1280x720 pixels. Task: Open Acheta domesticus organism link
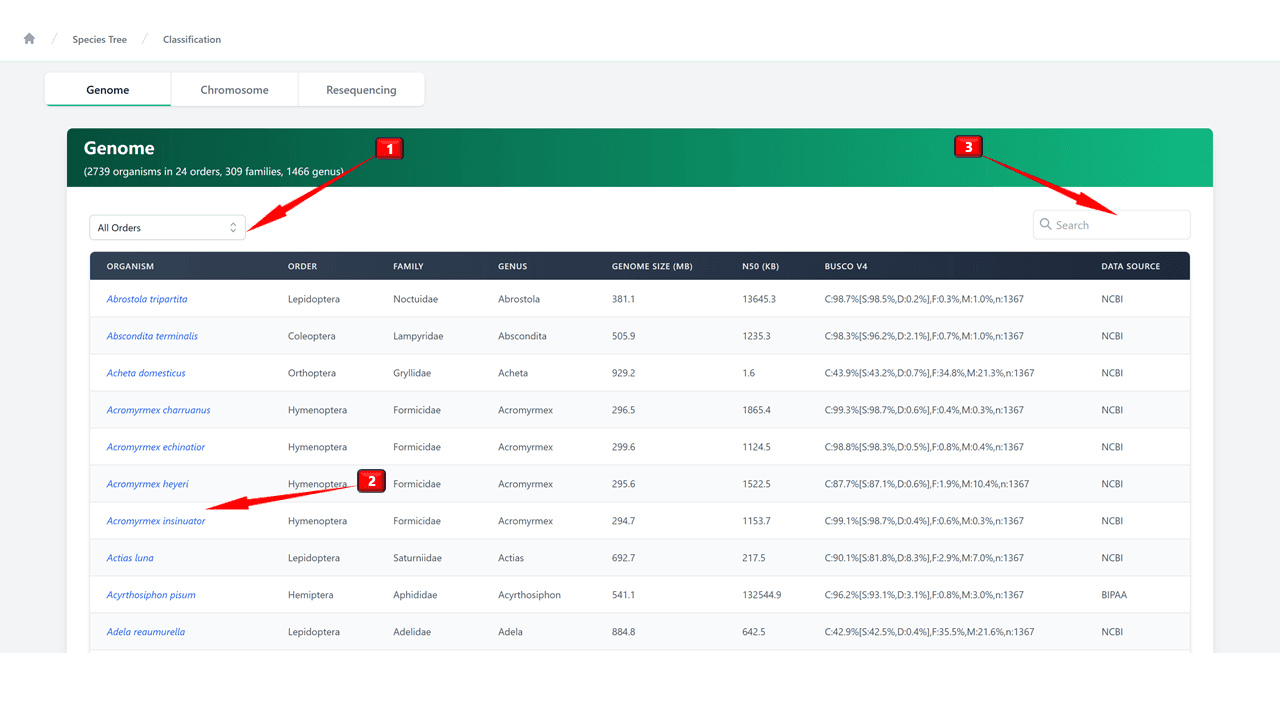click(146, 373)
